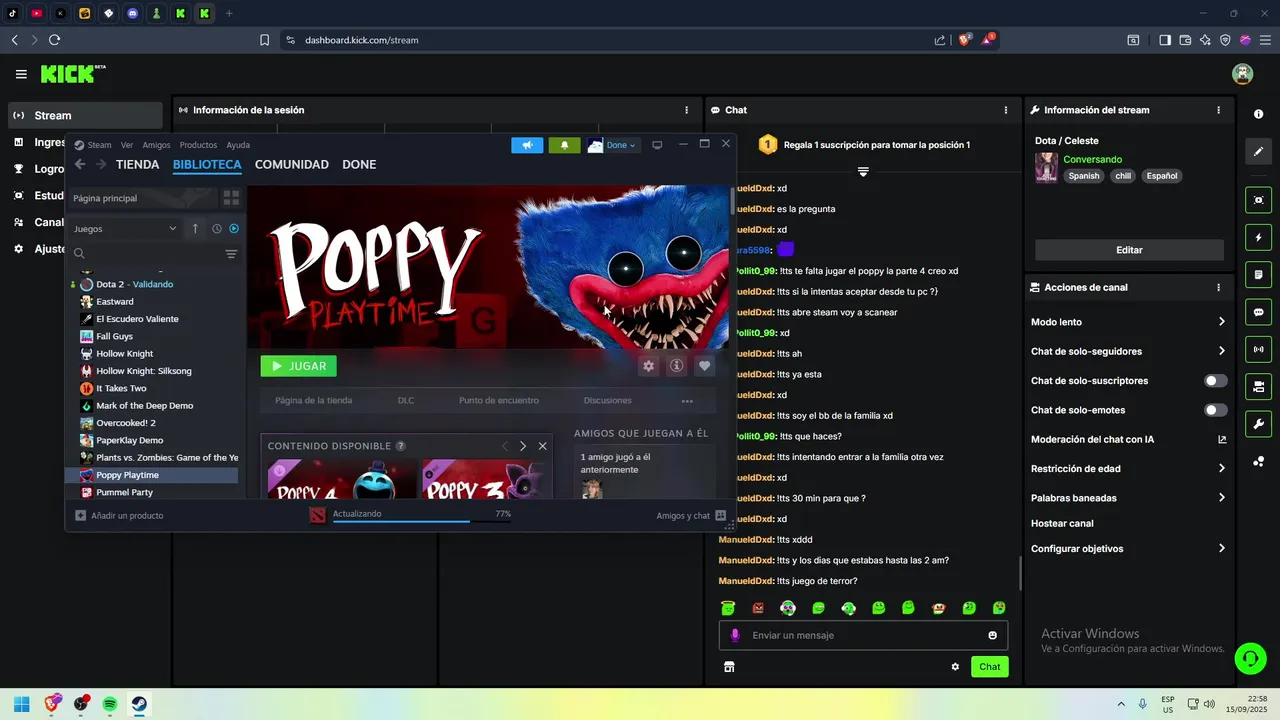Open Poppy Playtime manage gear
This screenshot has height=720, width=1280.
[648, 366]
